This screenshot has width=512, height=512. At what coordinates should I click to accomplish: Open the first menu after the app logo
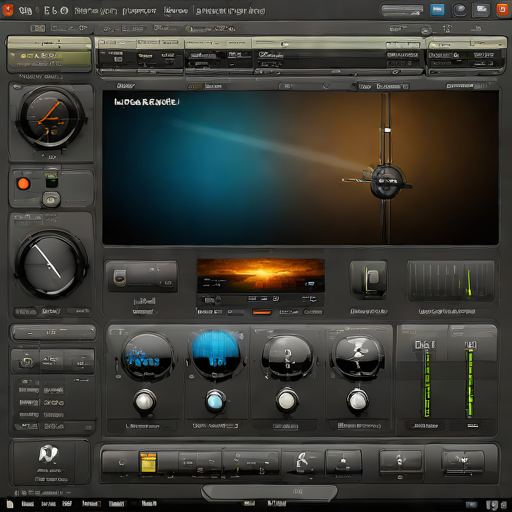pos(25,11)
